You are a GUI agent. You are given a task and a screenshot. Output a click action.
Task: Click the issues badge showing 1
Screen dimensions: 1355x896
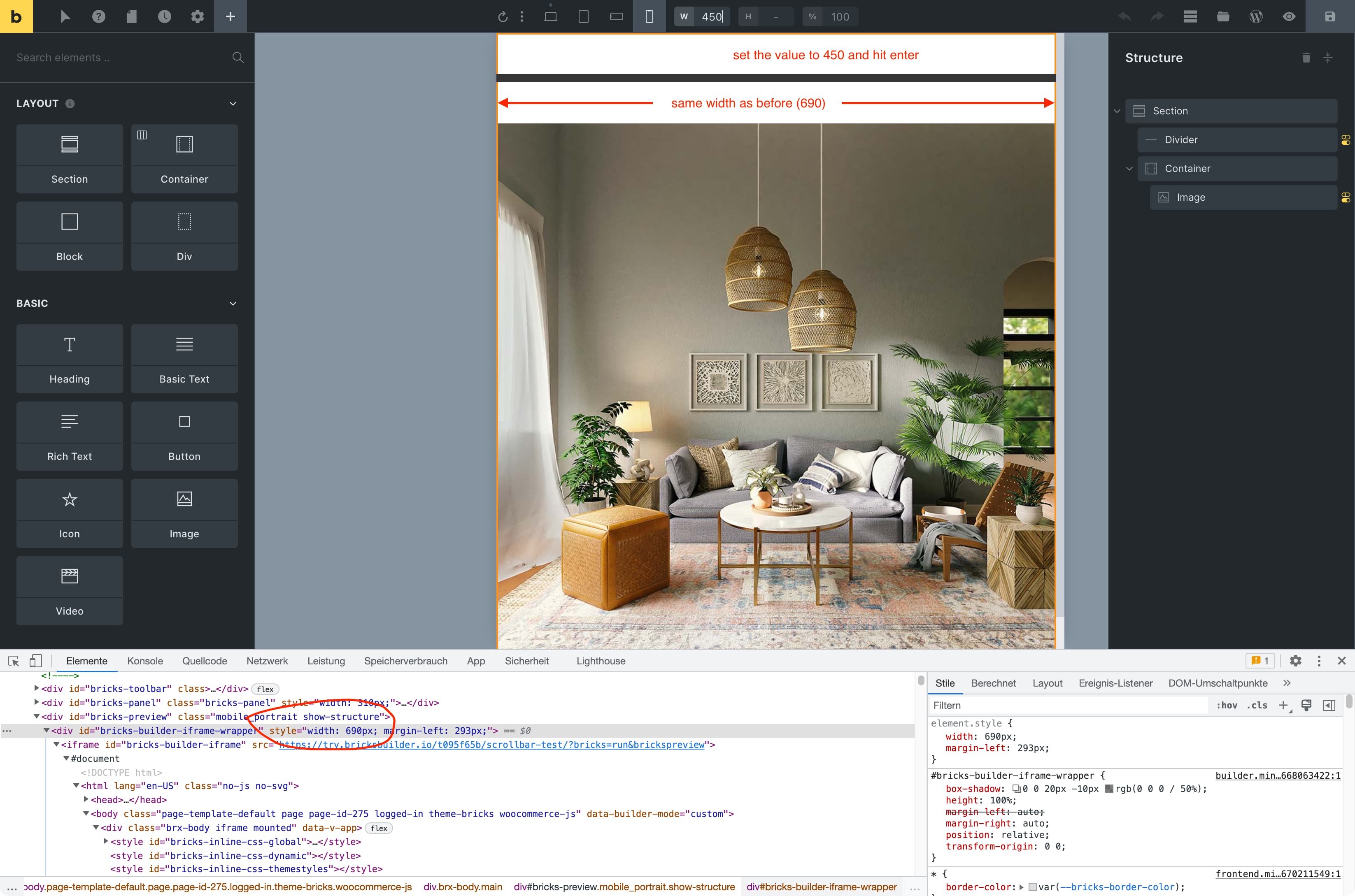[x=1260, y=661]
